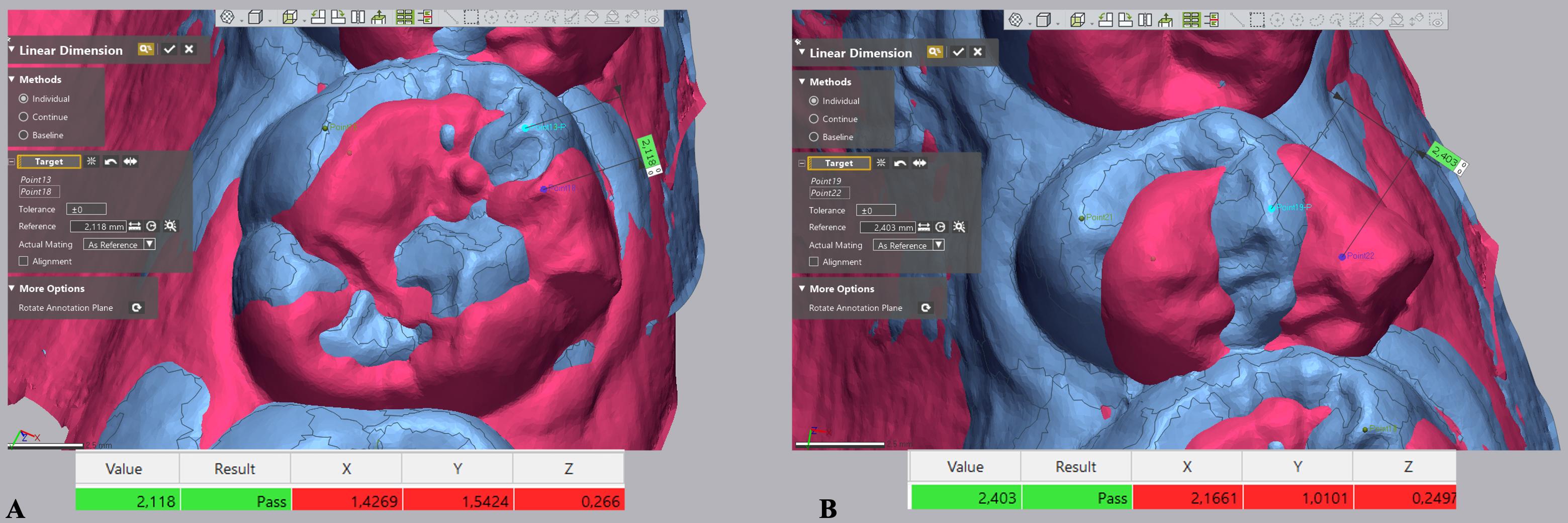This screenshot has width=1568, height=523.
Task: Click undo arrow beside Target in panel A
Action: coord(110,161)
